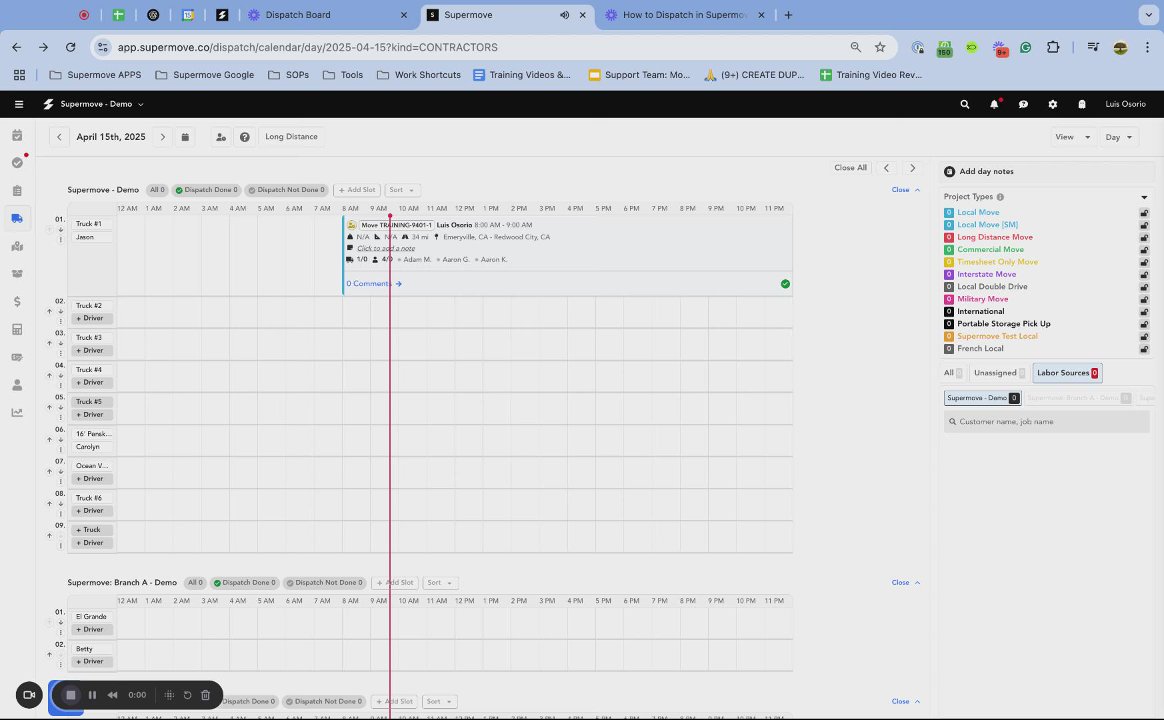Close the Supermove: Branch A section
The width and height of the screenshot is (1164, 720).
click(906, 583)
